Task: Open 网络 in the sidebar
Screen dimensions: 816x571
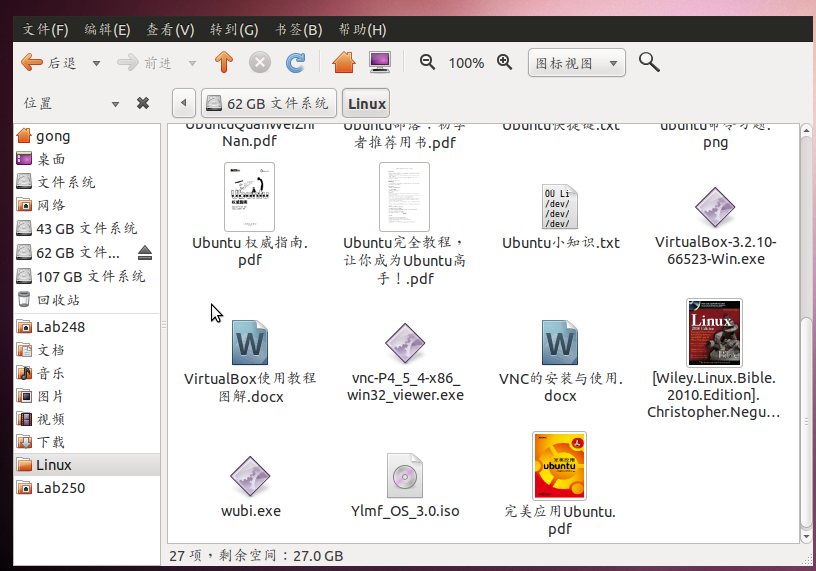Action: point(87,205)
